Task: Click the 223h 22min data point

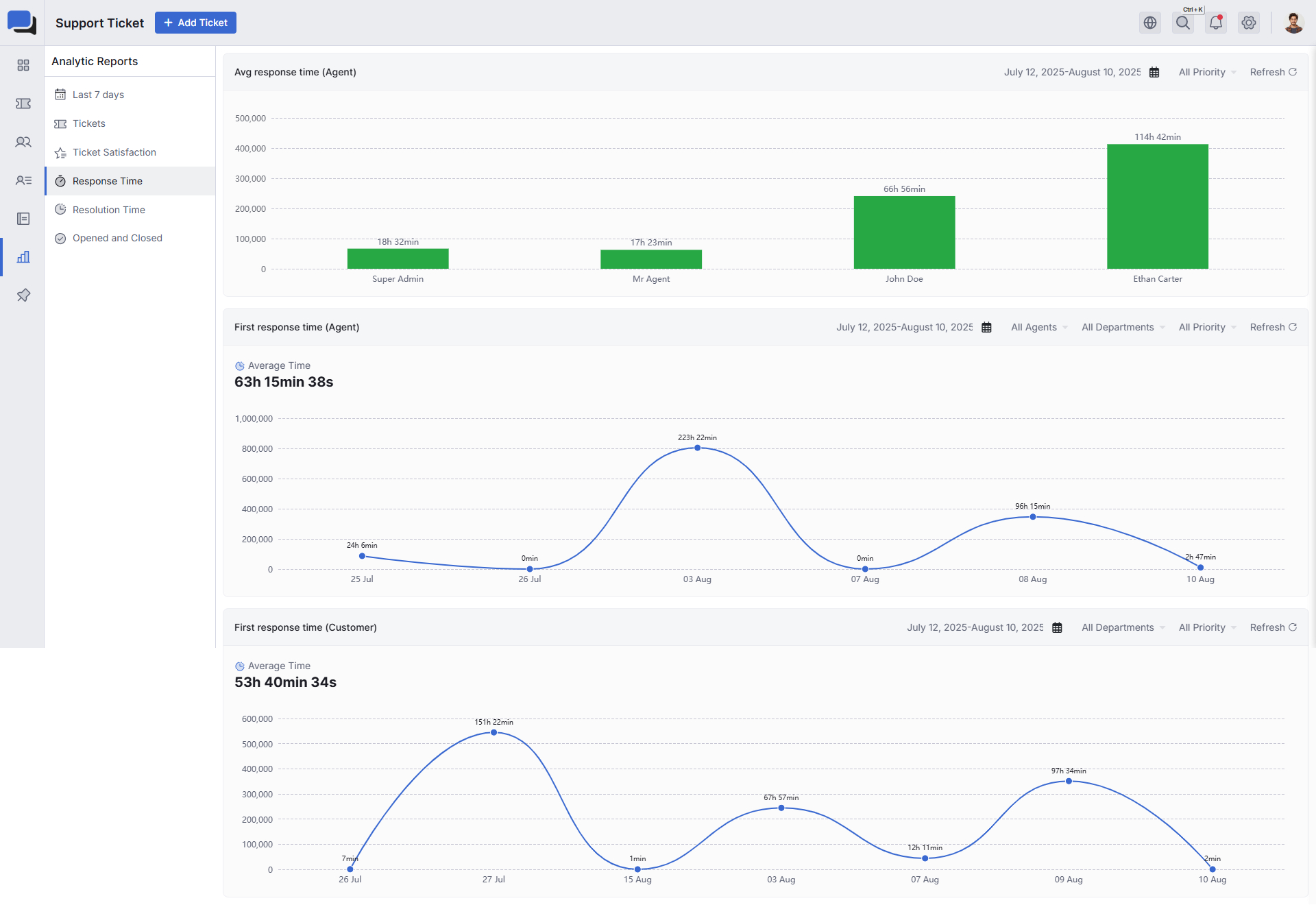Action: tap(697, 448)
